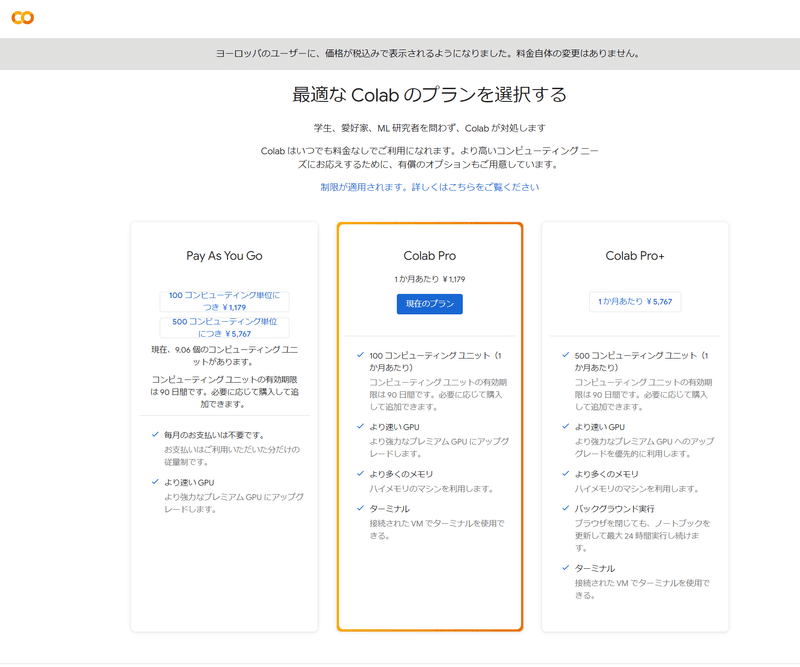Click the European tax notice banner text
This screenshot has width=800, height=667.
pos(428,53)
